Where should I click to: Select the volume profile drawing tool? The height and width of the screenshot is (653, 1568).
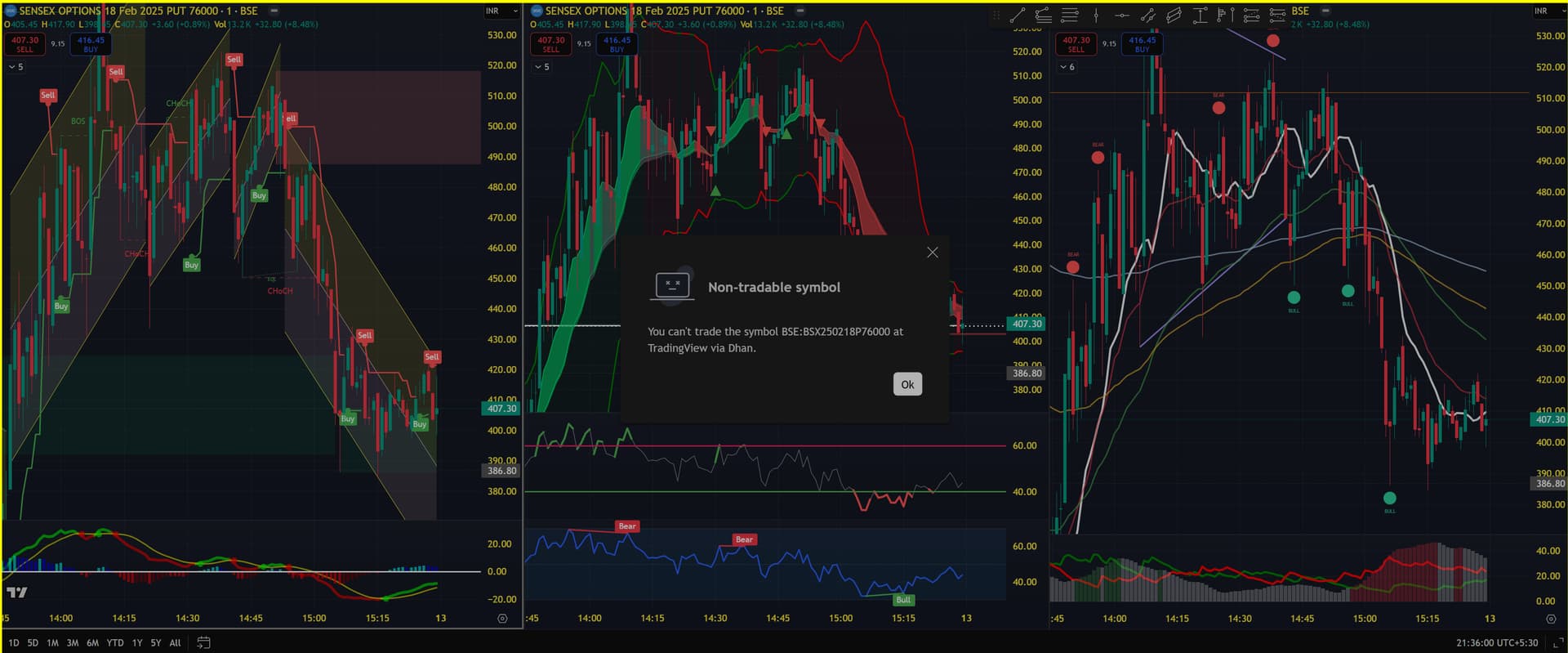1225,14
